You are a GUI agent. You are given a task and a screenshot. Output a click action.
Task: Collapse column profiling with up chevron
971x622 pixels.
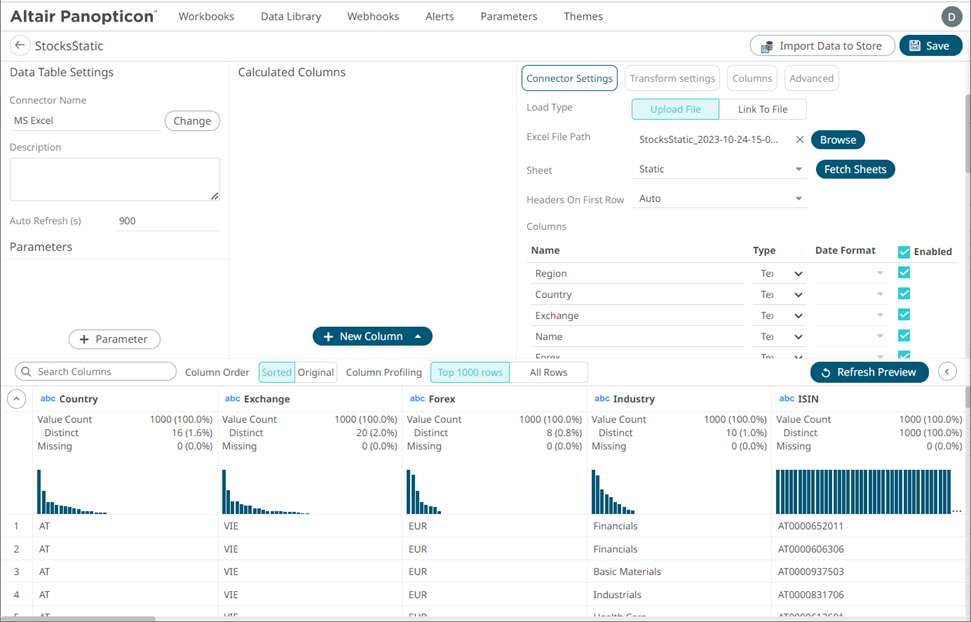pyautogui.click(x=16, y=399)
